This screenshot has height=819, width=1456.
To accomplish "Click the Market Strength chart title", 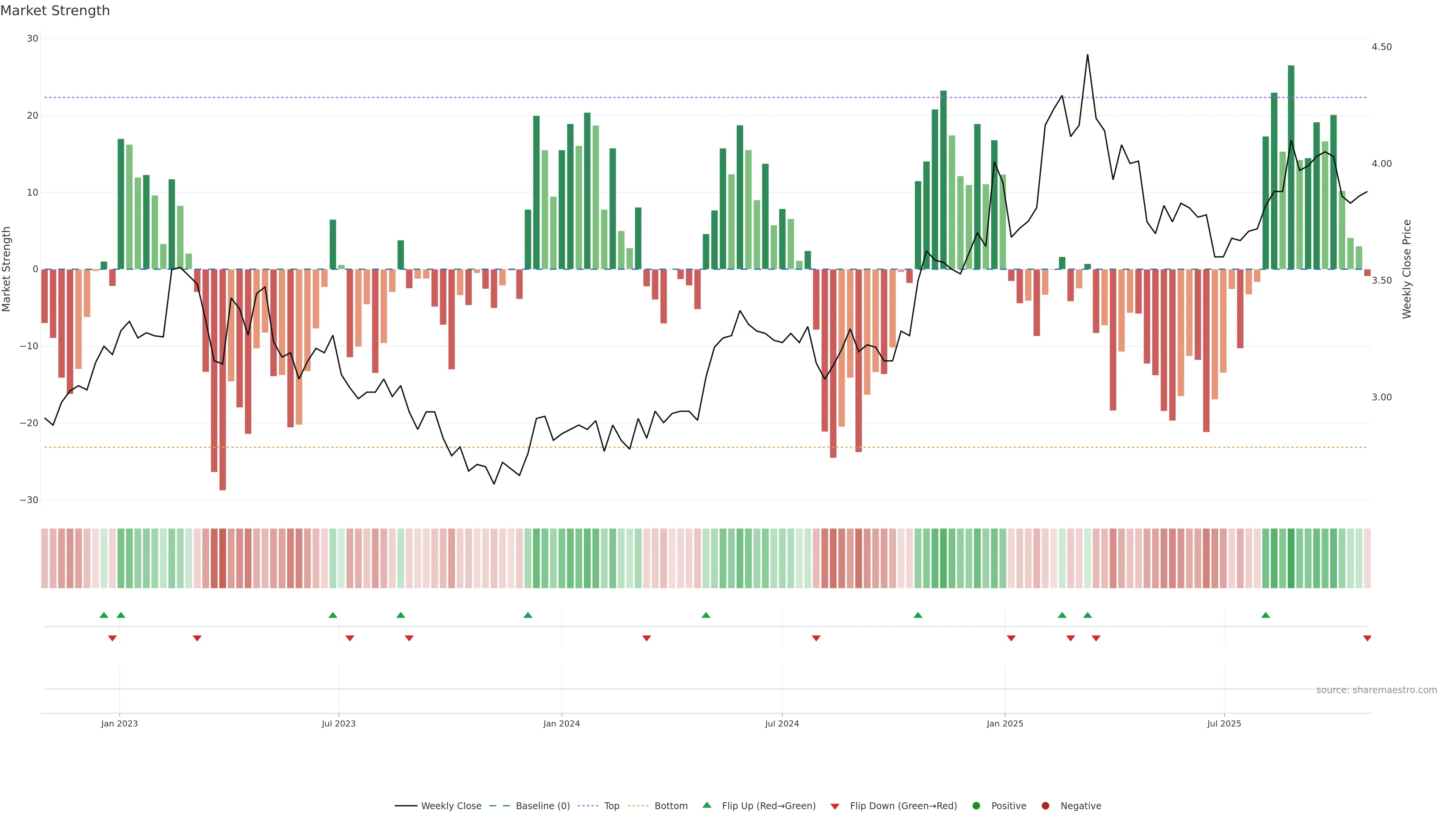I will [x=55, y=11].
